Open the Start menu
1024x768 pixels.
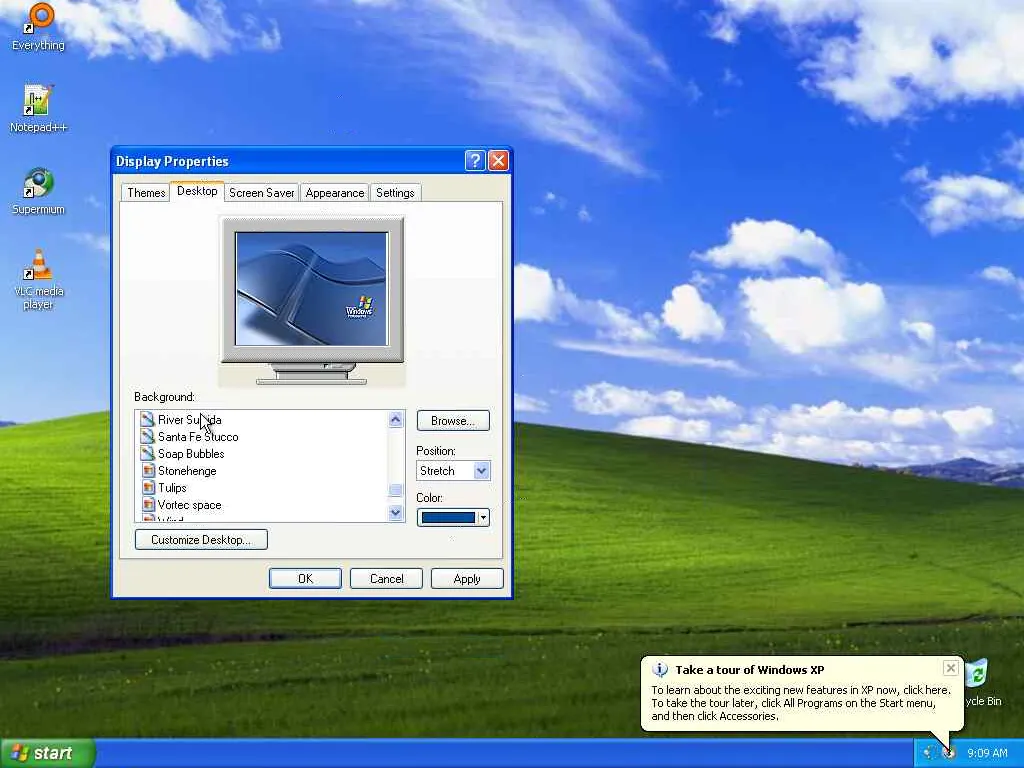47,753
